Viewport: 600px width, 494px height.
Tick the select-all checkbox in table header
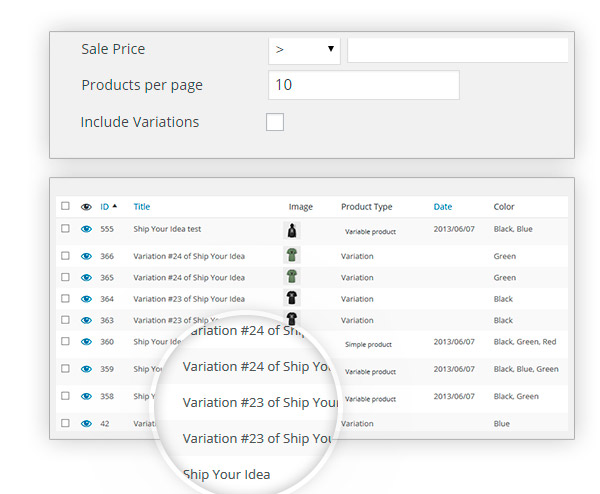point(65,206)
